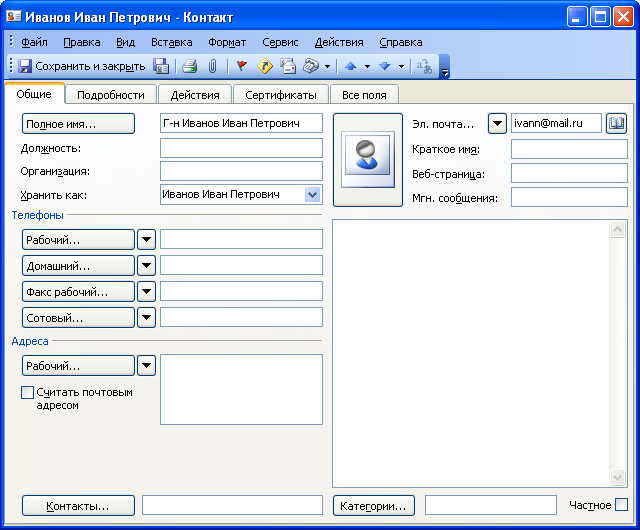Check Считать почтовым адресом checkbox
This screenshot has height=530, width=640.
[27, 392]
